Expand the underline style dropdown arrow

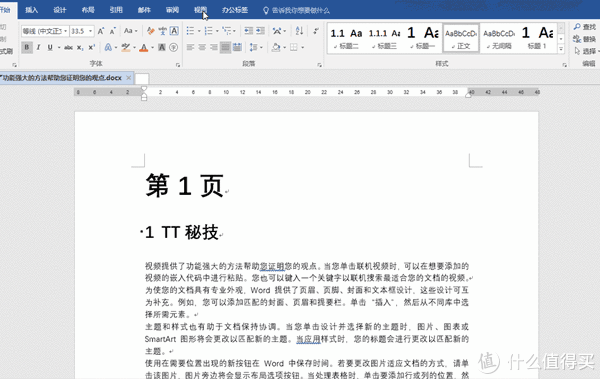click(x=59, y=47)
